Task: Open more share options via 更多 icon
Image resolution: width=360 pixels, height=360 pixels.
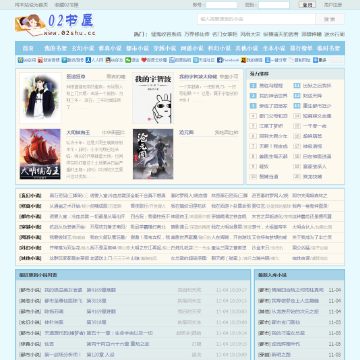Action: coord(315,60)
